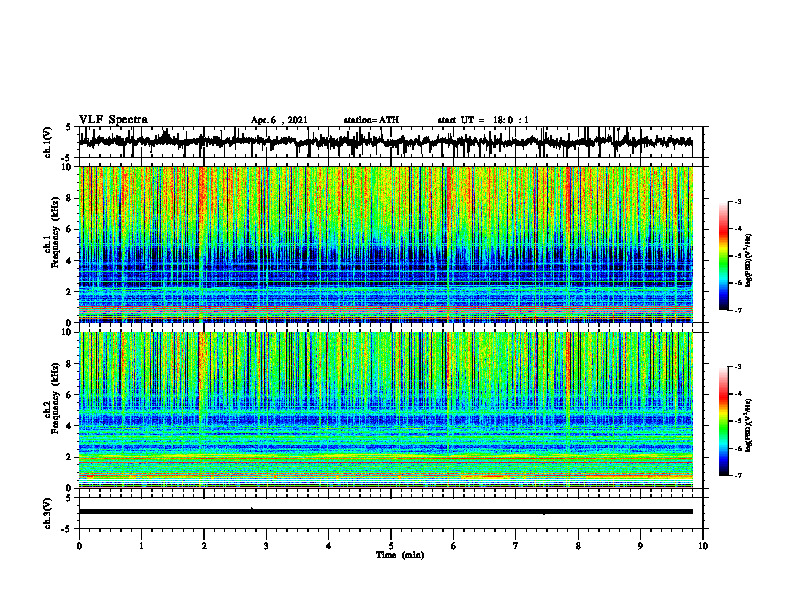This screenshot has height=612, width=792.
Task: Click the time axis tick label "5"
Action: point(391,546)
